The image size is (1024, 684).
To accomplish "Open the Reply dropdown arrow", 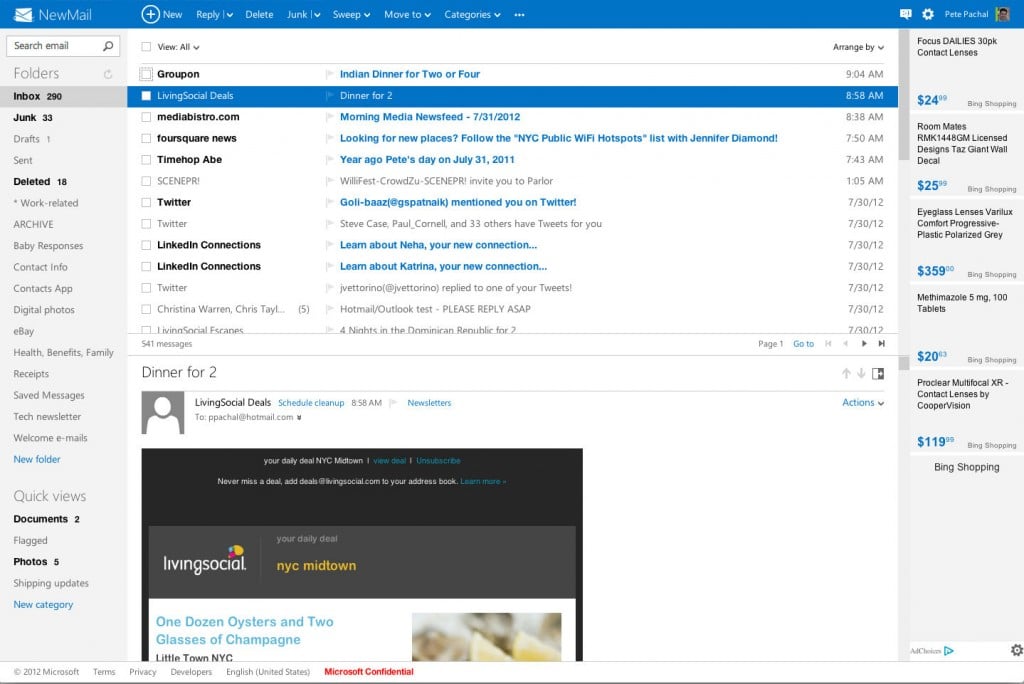I will tap(229, 15).
